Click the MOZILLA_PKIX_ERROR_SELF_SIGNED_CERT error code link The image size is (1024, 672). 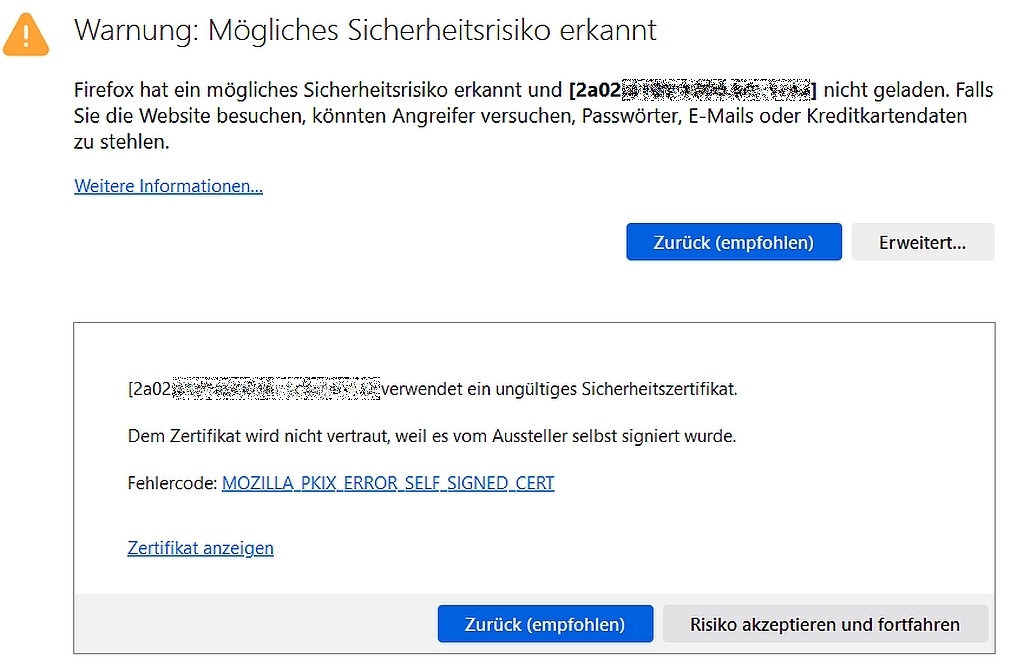(388, 483)
